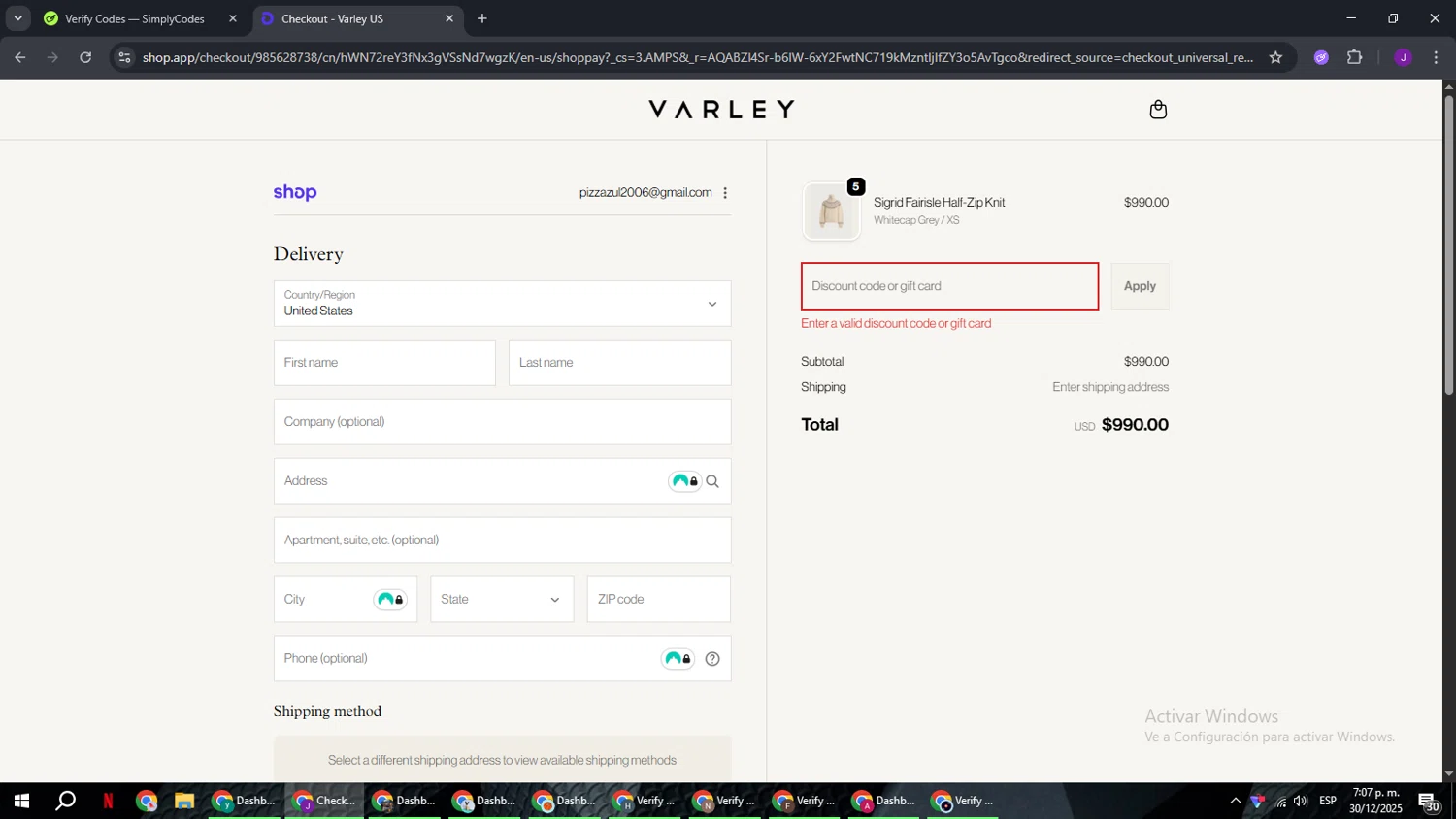
Task: Open Windows taskbar search
Action: [x=65, y=802]
